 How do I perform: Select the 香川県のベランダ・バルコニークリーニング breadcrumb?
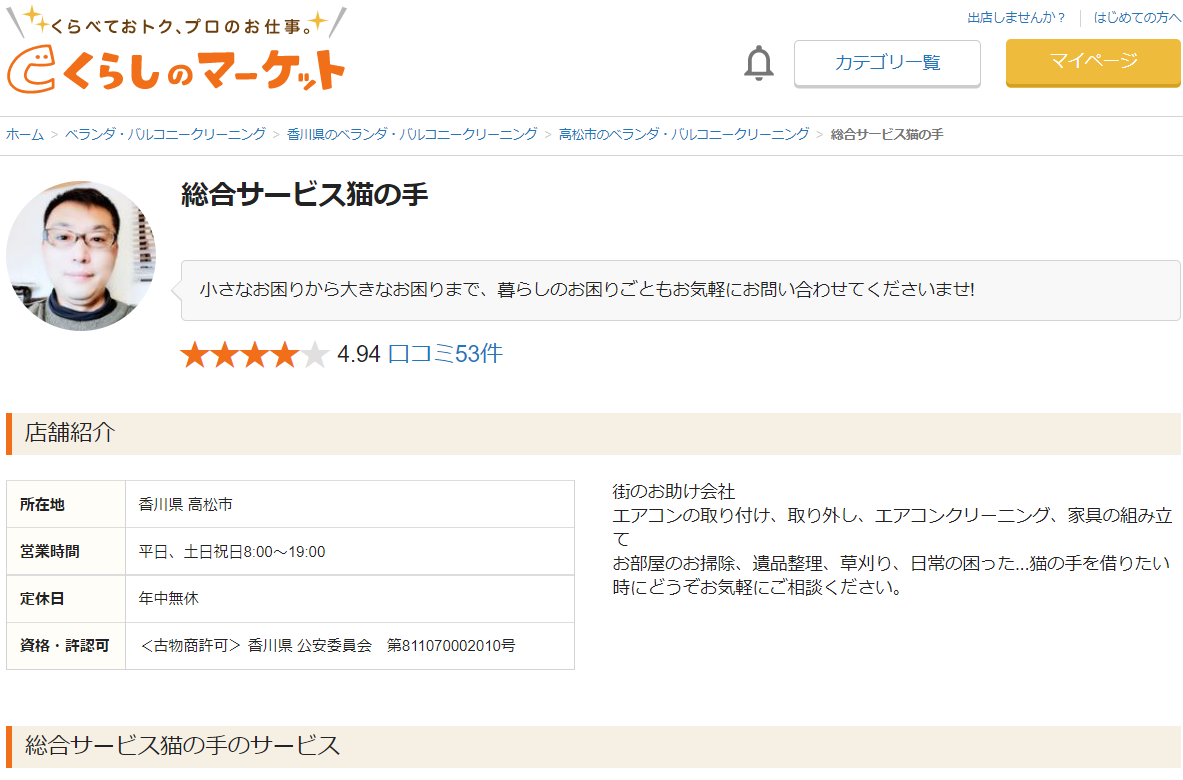[x=413, y=132]
